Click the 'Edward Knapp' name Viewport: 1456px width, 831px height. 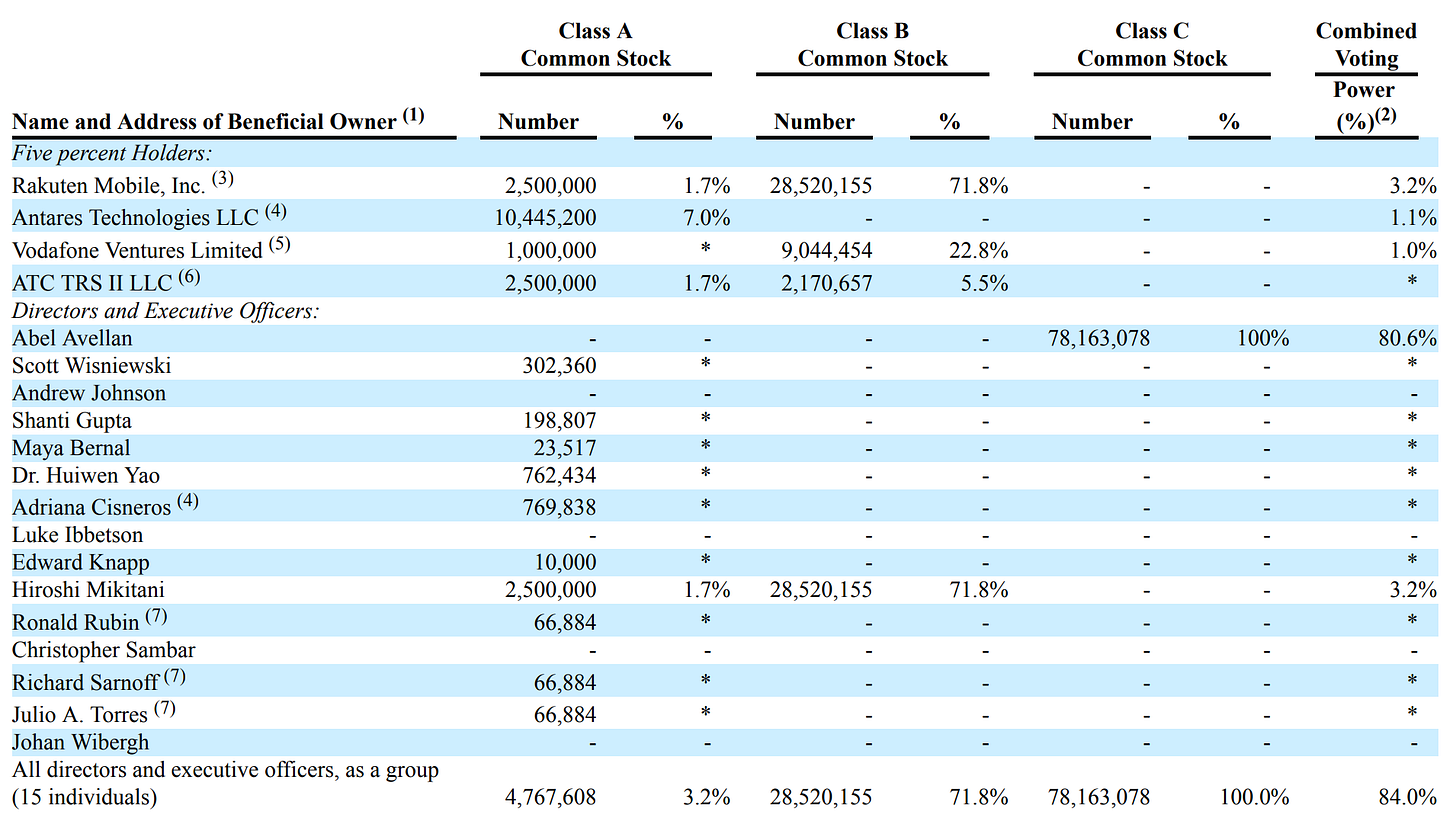tap(80, 563)
